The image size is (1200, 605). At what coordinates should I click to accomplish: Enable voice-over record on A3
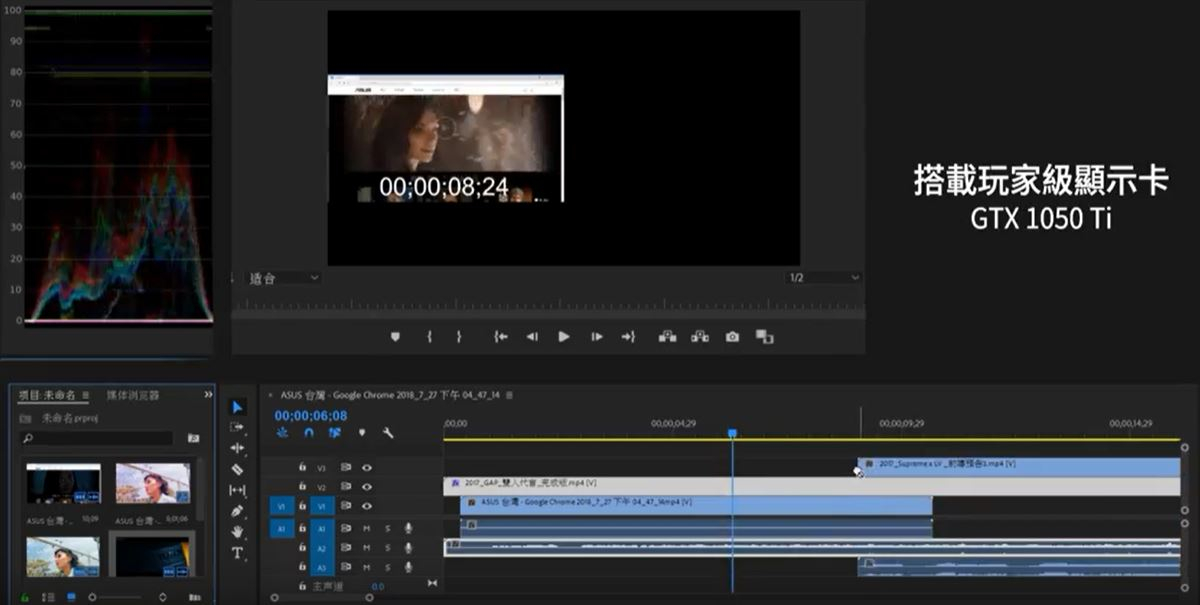coord(408,567)
